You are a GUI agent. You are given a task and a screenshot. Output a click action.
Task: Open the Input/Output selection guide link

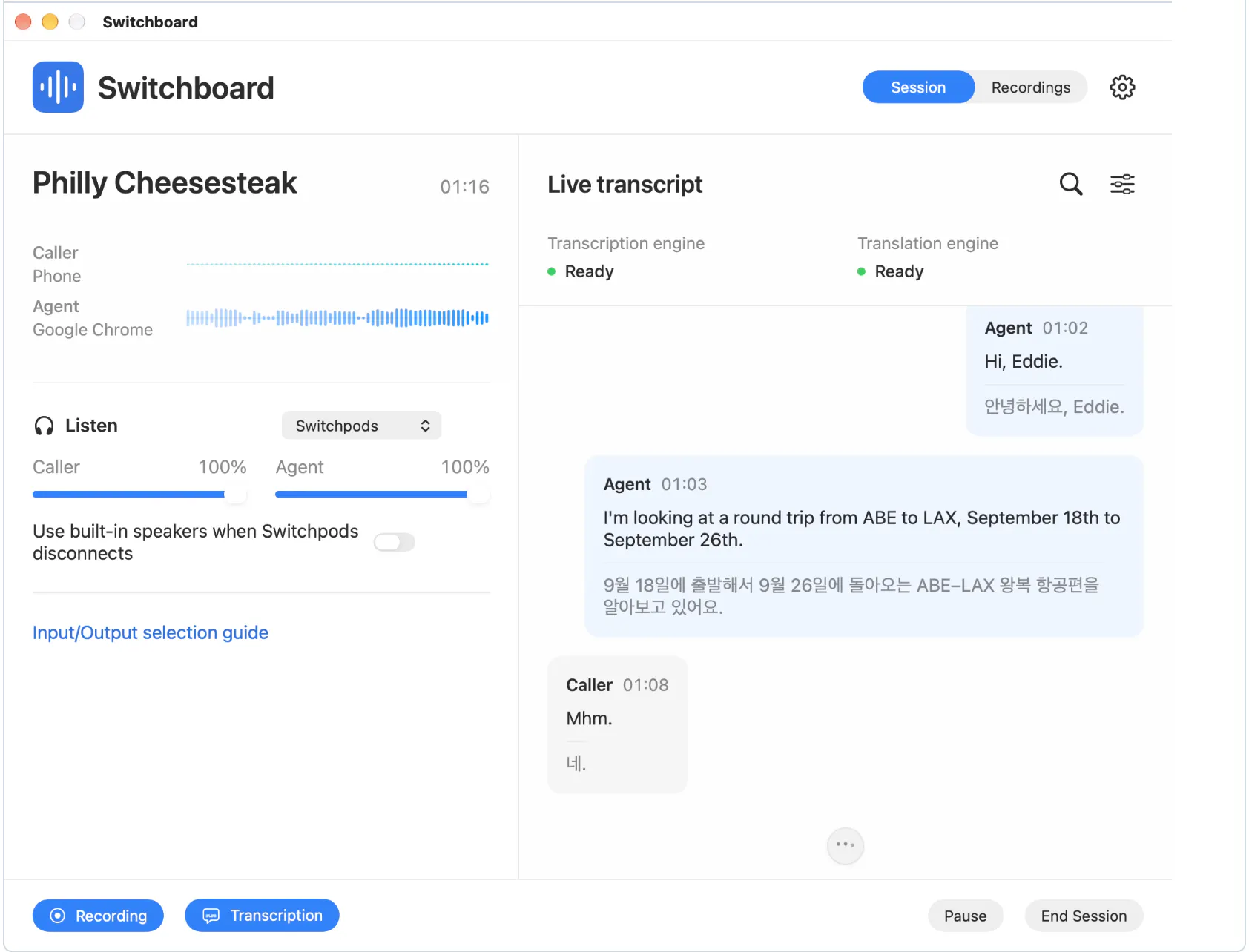pyautogui.click(x=151, y=632)
